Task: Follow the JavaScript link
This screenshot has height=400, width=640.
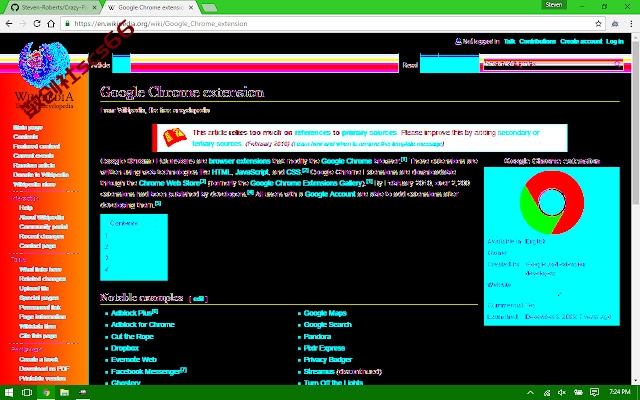Action: coord(252,172)
